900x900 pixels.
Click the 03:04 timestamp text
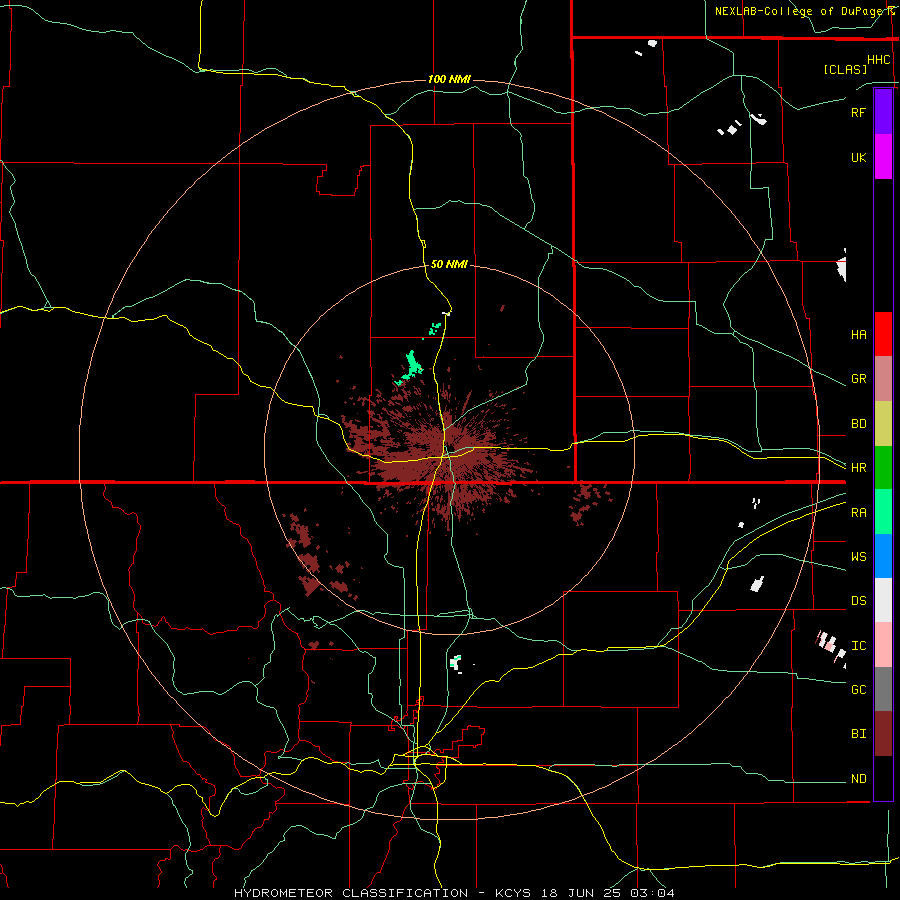[x=651, y=893]
